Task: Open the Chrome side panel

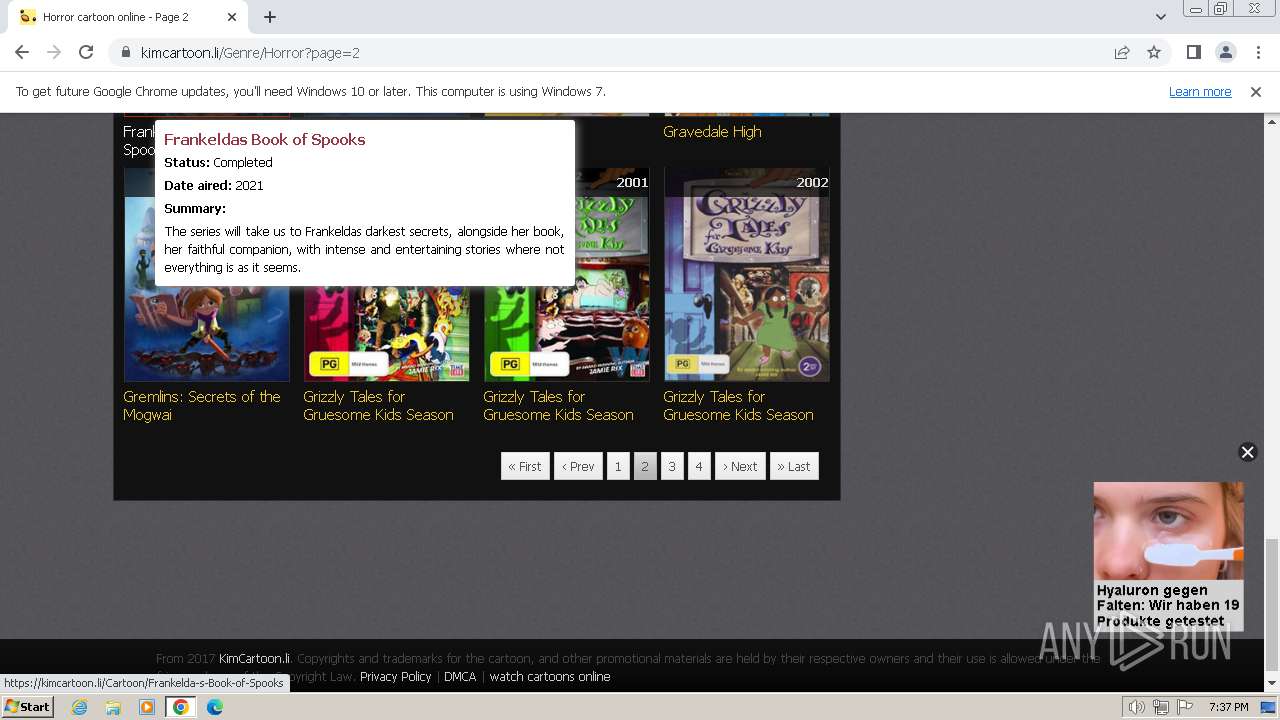Action: pos(1193,52)
